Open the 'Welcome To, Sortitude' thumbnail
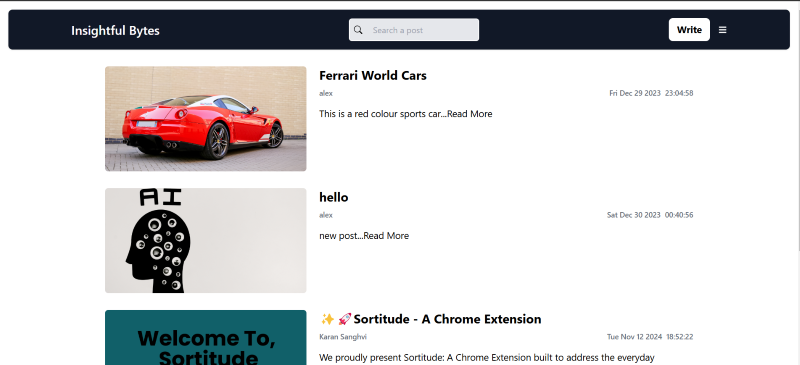The height and width of the screenshot is (365, 800). 206,337
